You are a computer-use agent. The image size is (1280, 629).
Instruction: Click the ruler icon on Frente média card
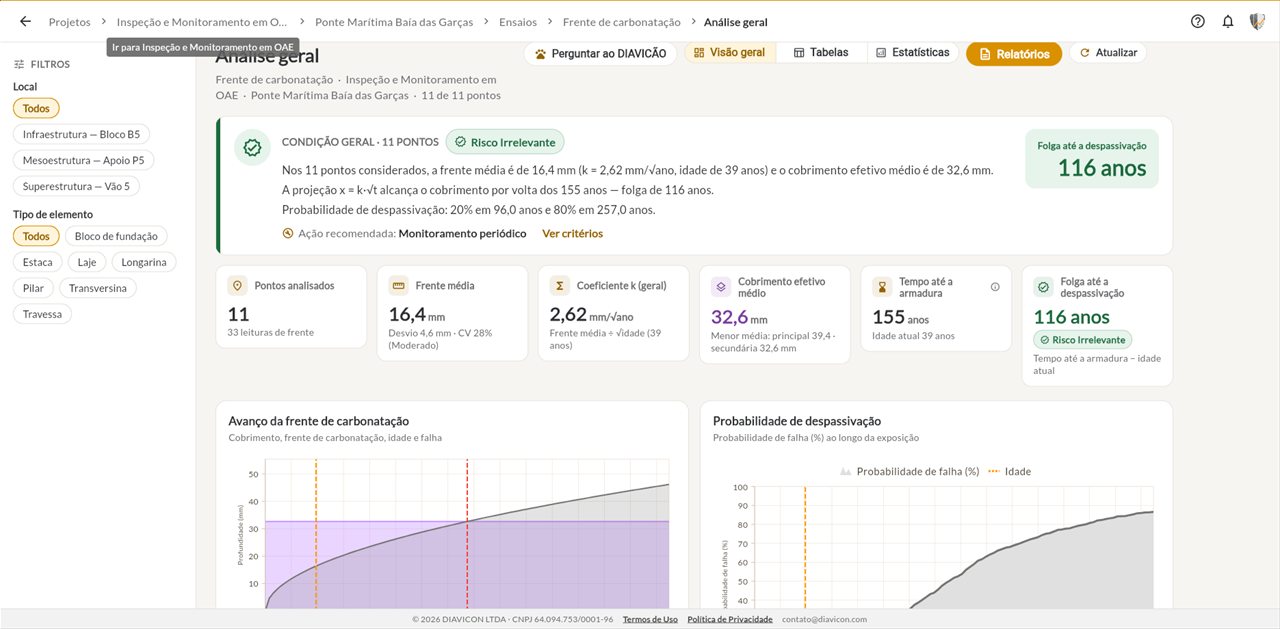pyautogui.click(x=398, y=285)
